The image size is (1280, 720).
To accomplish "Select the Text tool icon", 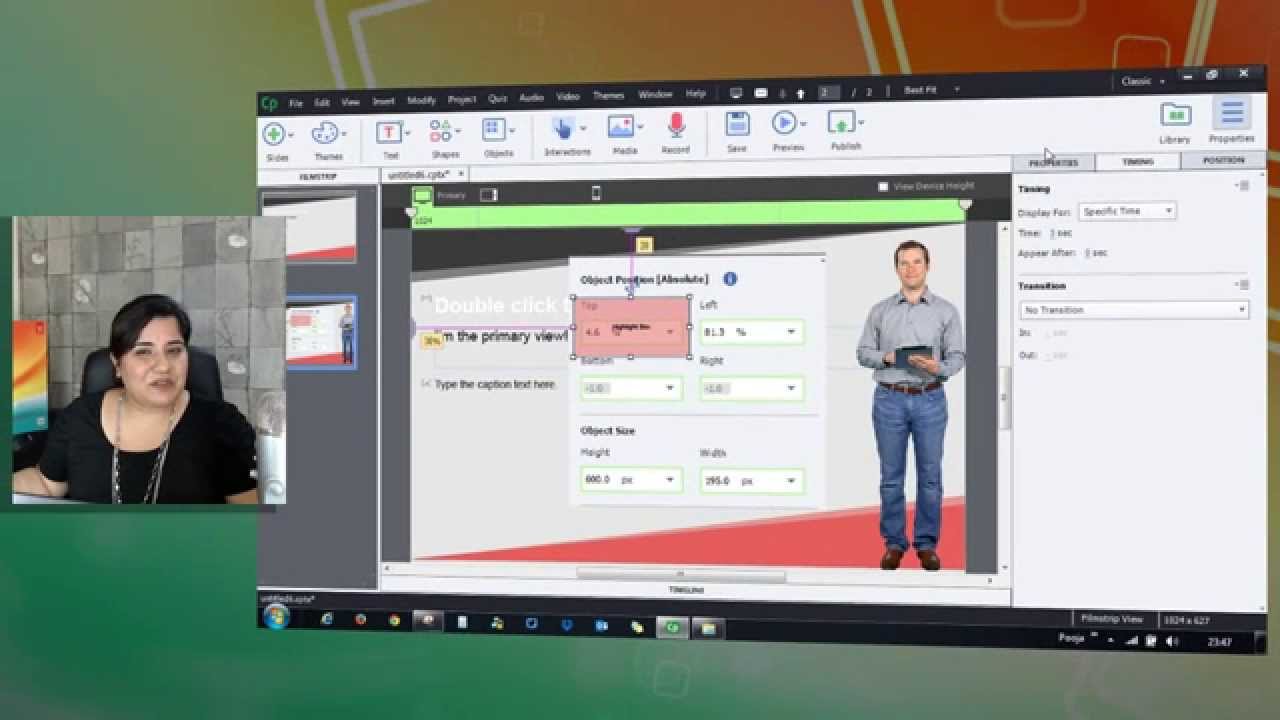I will [x=389, y=132].
